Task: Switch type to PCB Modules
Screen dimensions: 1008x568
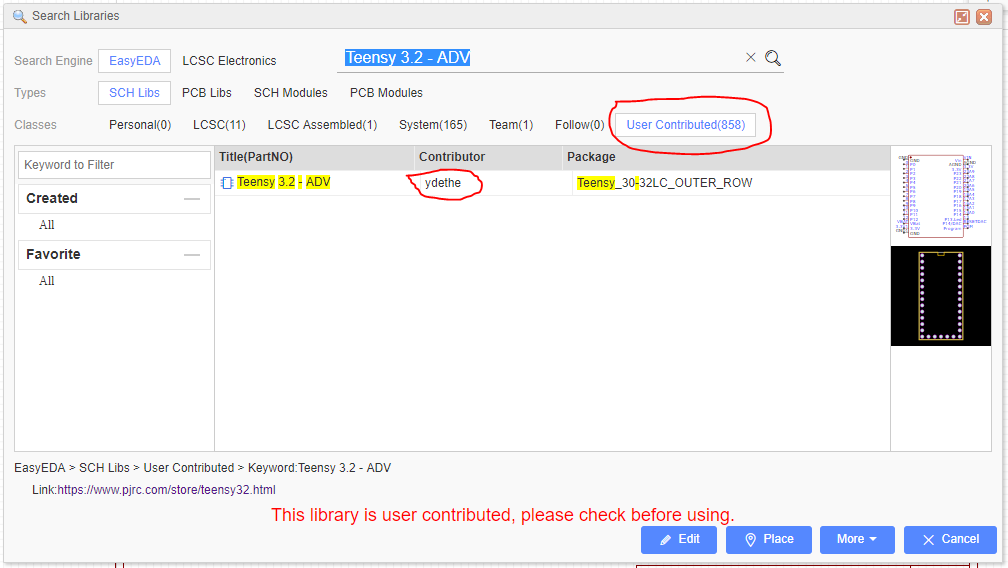Action: click(x=386, y=93)
